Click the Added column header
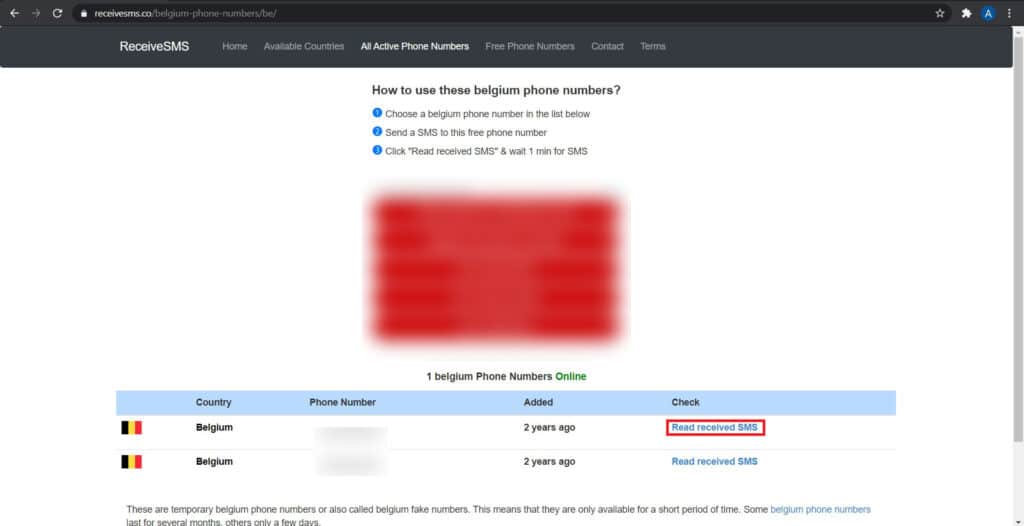Screen dimensions: 1024x526 (x=538, y=403)
